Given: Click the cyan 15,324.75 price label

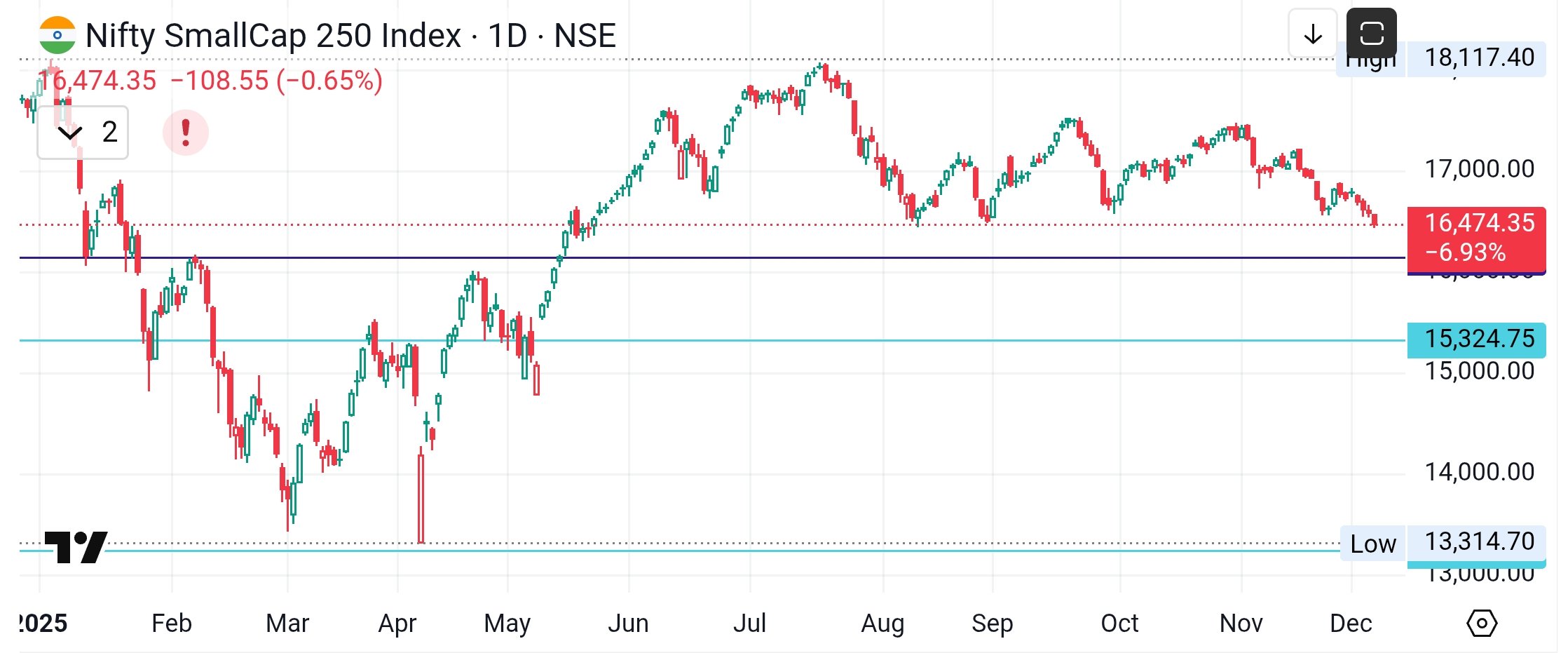Looking at the screenshot, I should (x=1476, y=339).
